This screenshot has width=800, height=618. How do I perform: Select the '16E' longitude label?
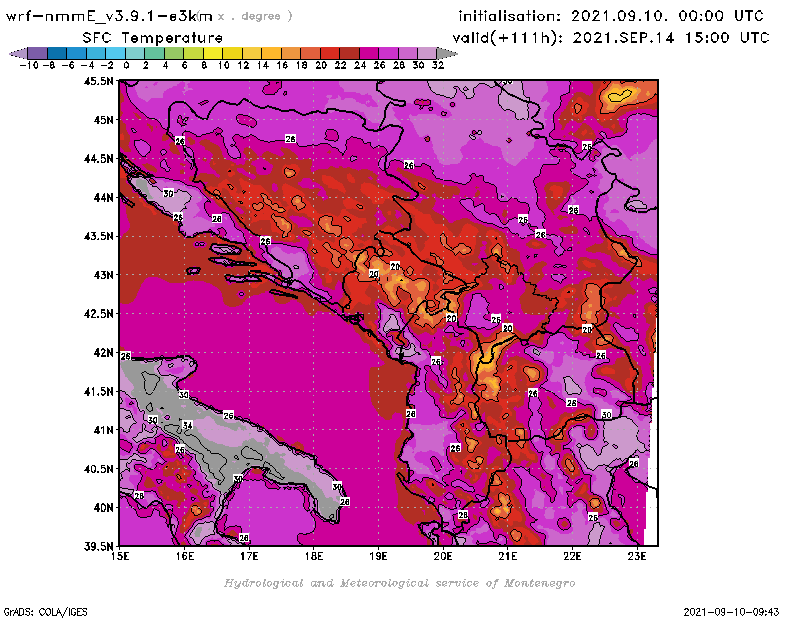click(185, 556)
